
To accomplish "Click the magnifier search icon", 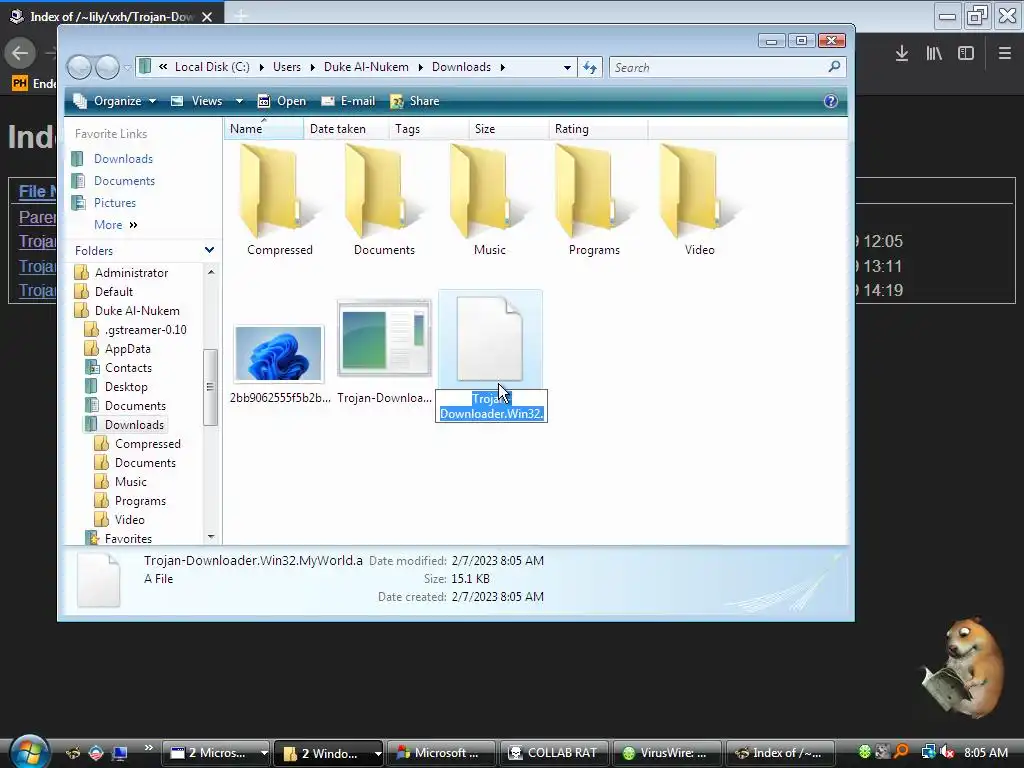I will (x=834, y=67).
